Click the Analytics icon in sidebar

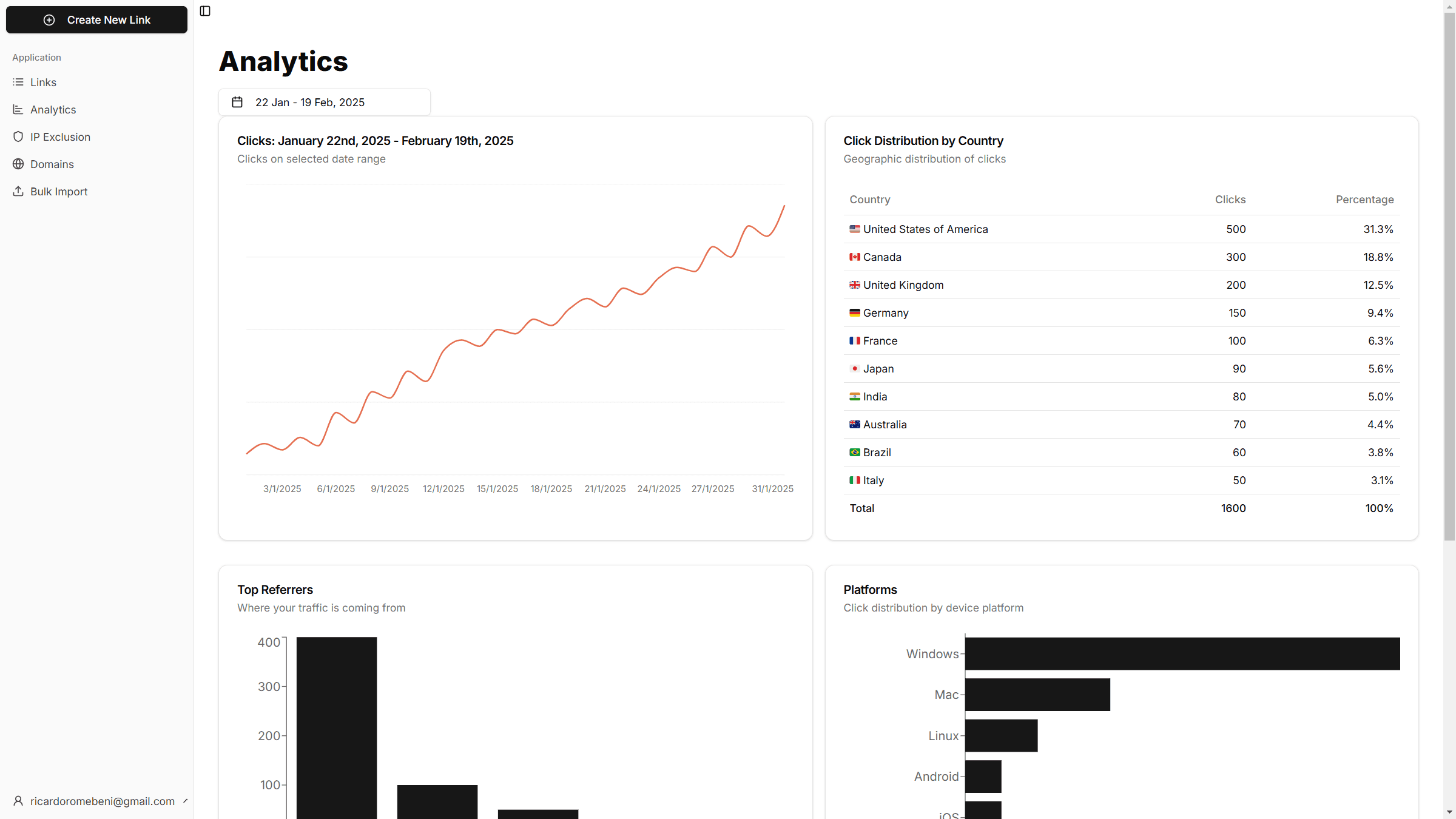(17, 109)
